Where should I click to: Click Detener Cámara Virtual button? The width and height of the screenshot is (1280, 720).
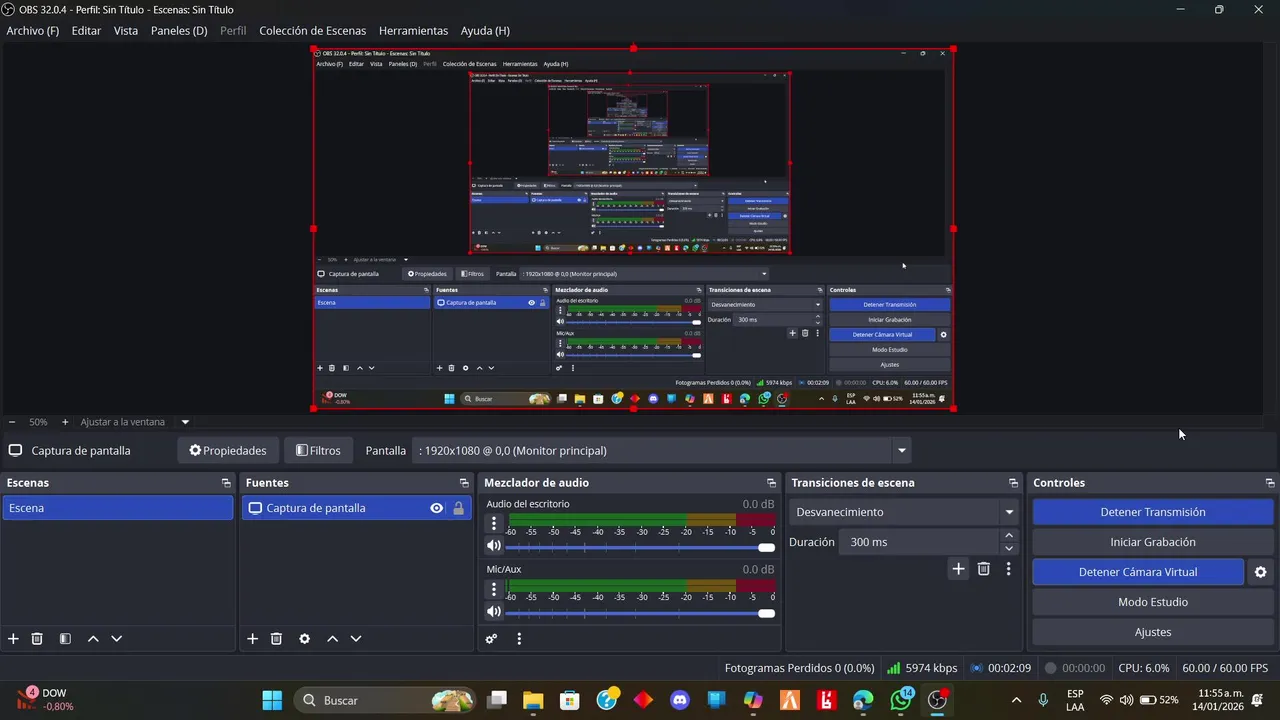pyautogui.click(x=1138, y=572)
